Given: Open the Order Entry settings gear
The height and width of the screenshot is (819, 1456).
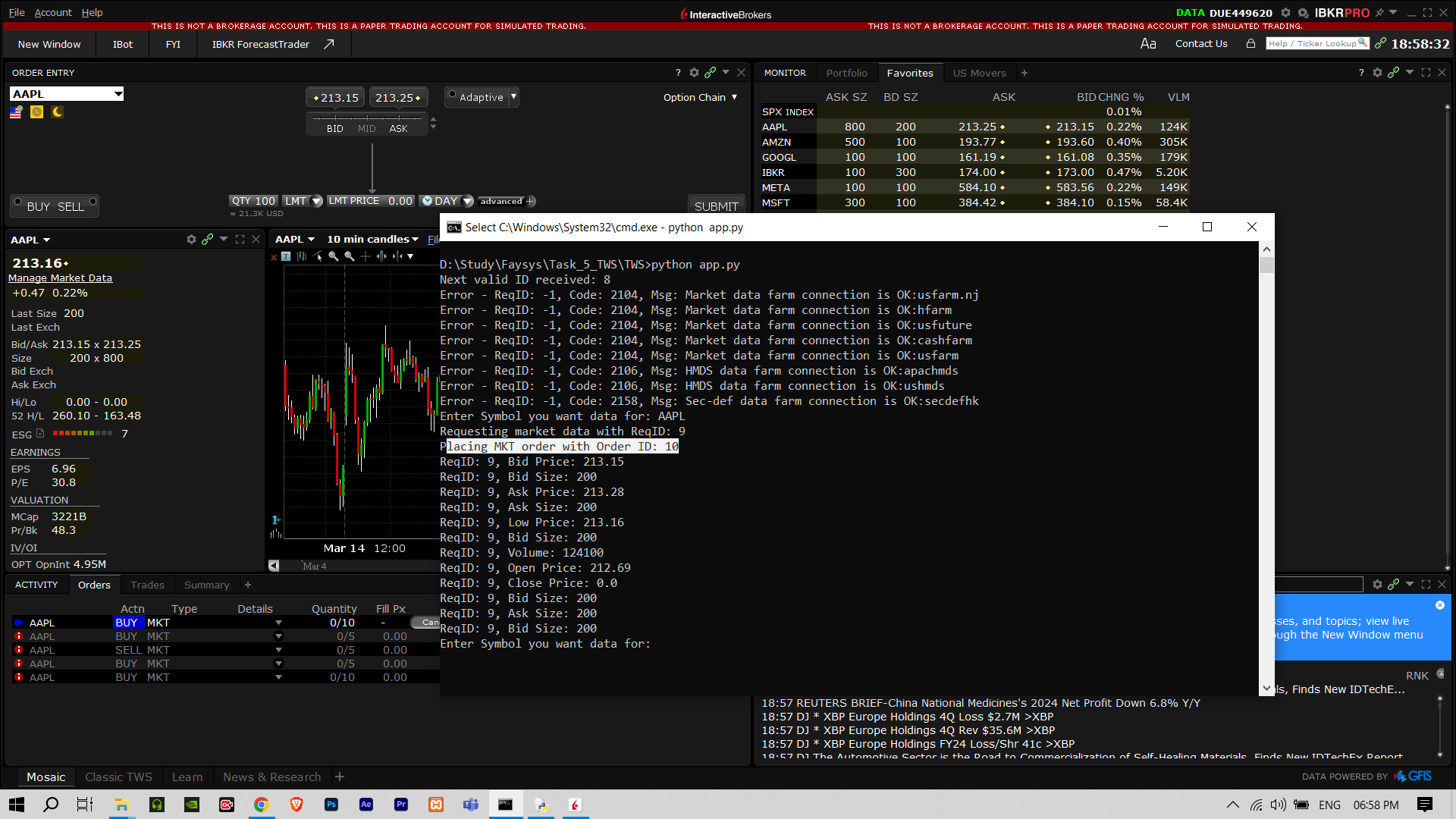Looking at the screenshot, I should [694, 72].
